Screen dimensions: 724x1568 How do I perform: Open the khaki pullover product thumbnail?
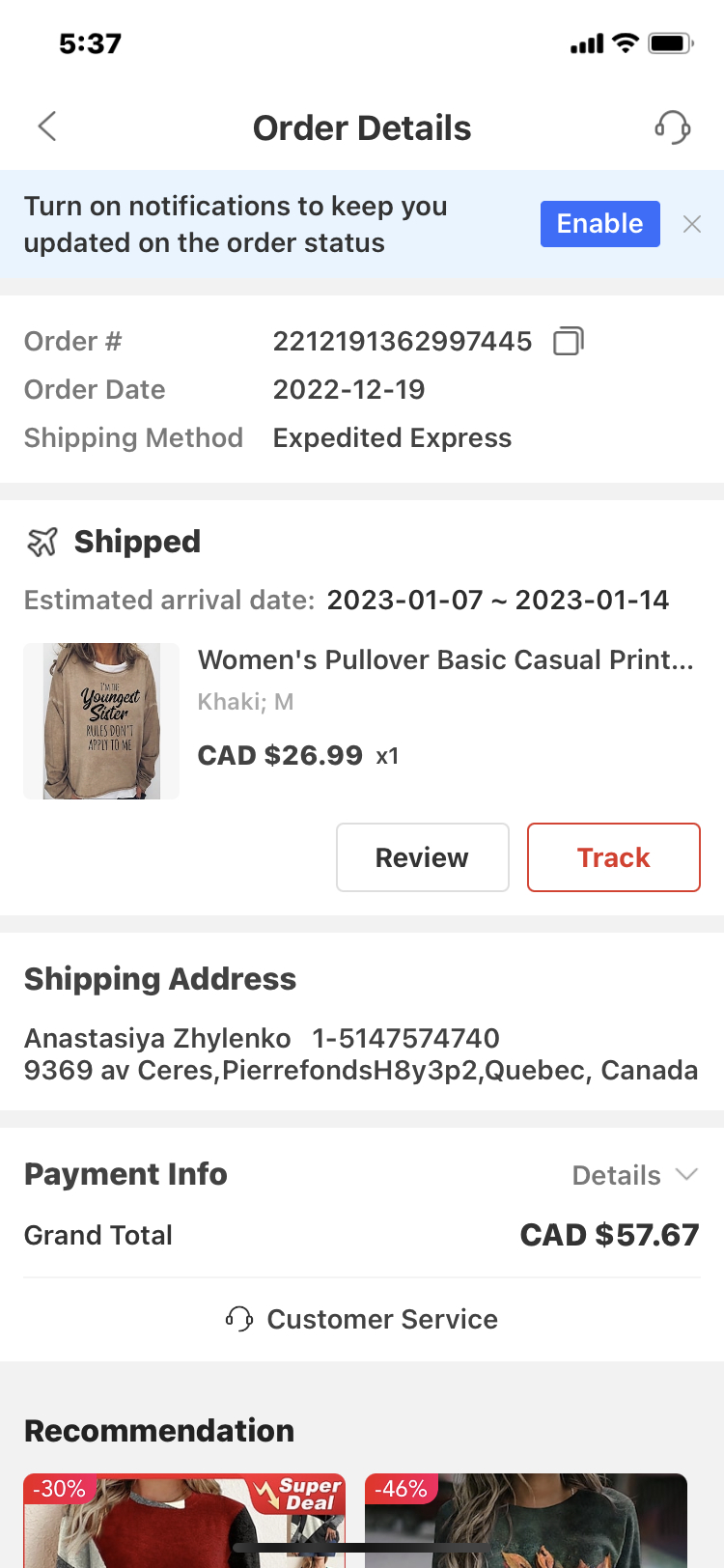pos(101,721)
